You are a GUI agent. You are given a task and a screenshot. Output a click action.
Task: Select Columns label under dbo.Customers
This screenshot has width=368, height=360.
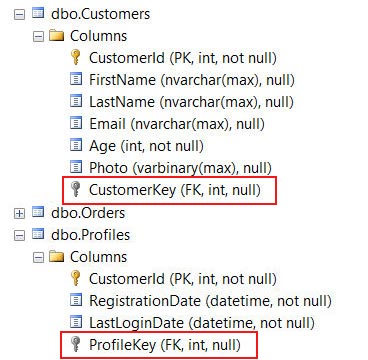coord(98,36)
